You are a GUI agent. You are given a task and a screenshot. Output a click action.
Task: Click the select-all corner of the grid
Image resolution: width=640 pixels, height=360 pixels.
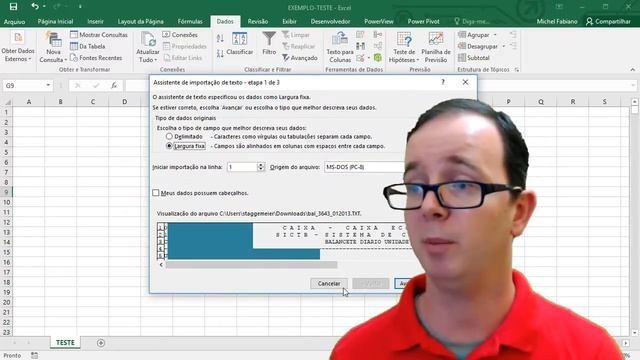point(7,102)
